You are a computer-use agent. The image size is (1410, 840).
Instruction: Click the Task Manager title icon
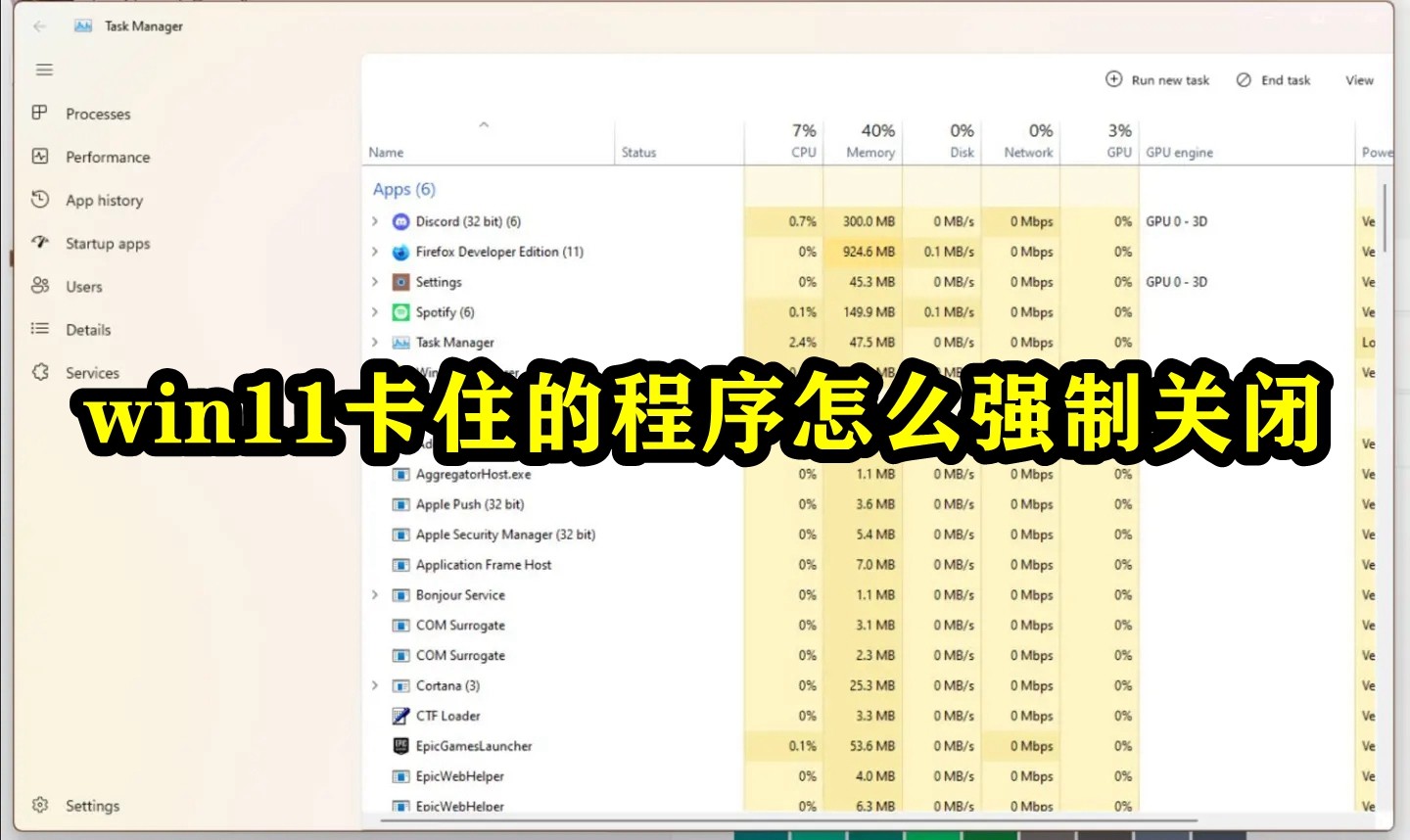click(x=83, y=26)
